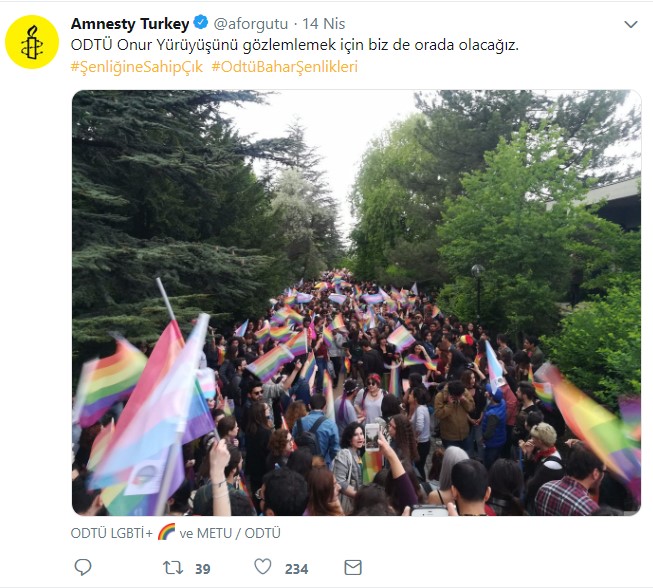Open the tweet's 14 Nis timestamp permalink
653x588 pixels.
(x=324, y=24)
